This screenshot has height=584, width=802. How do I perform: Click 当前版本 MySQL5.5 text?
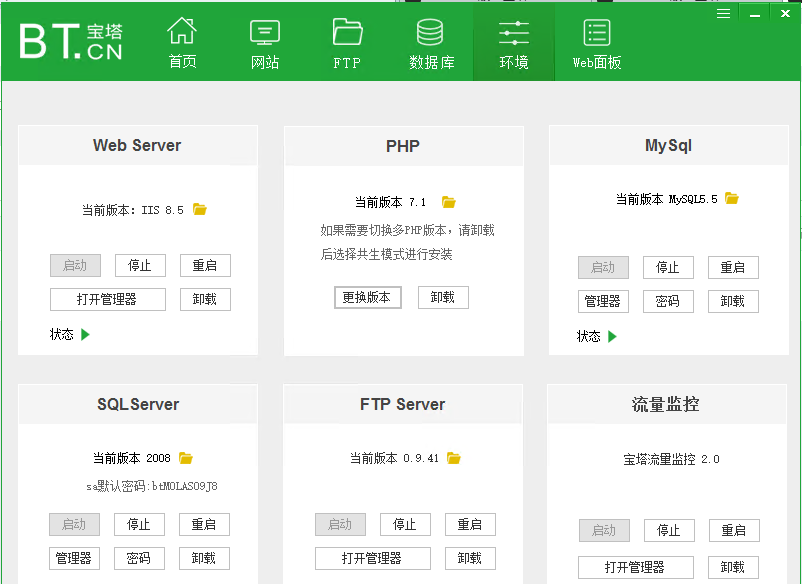tap(666, 199)
